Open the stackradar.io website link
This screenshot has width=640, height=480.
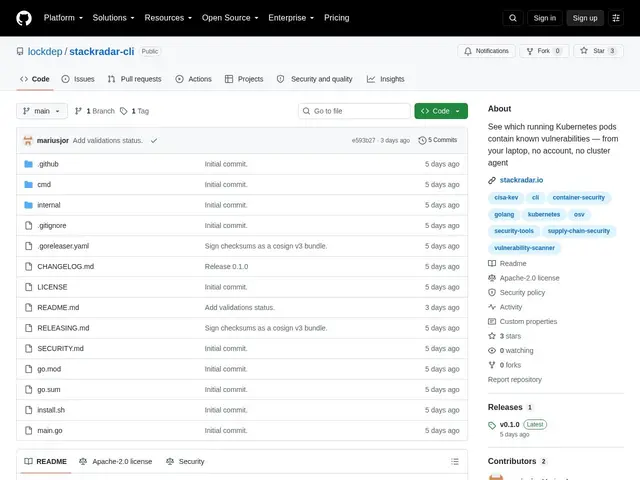[x=521, y=180]
